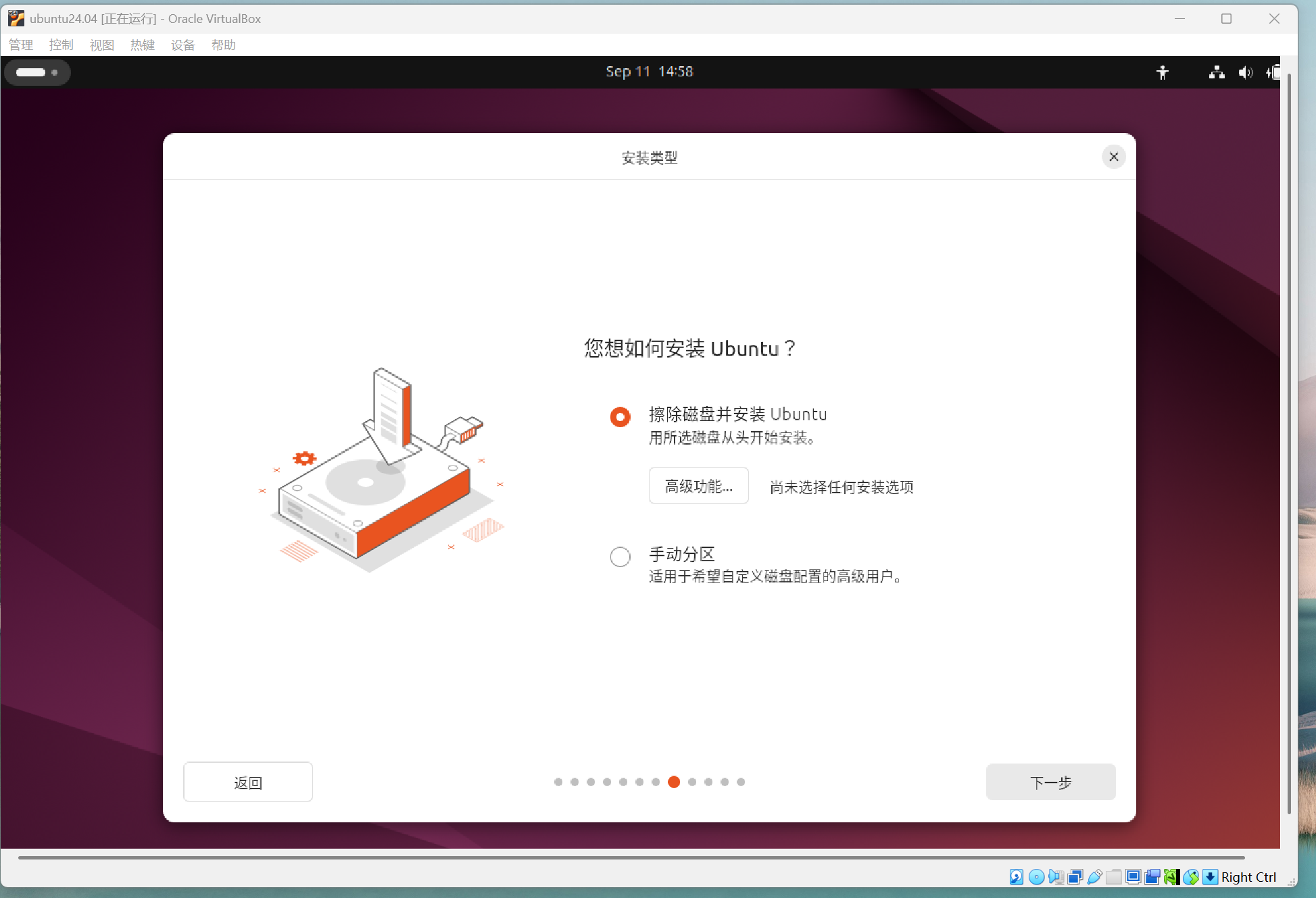The height and width of the screenshot is (898, 1316).
Task: Click the USB device status icon
Action: (1094, 877)
